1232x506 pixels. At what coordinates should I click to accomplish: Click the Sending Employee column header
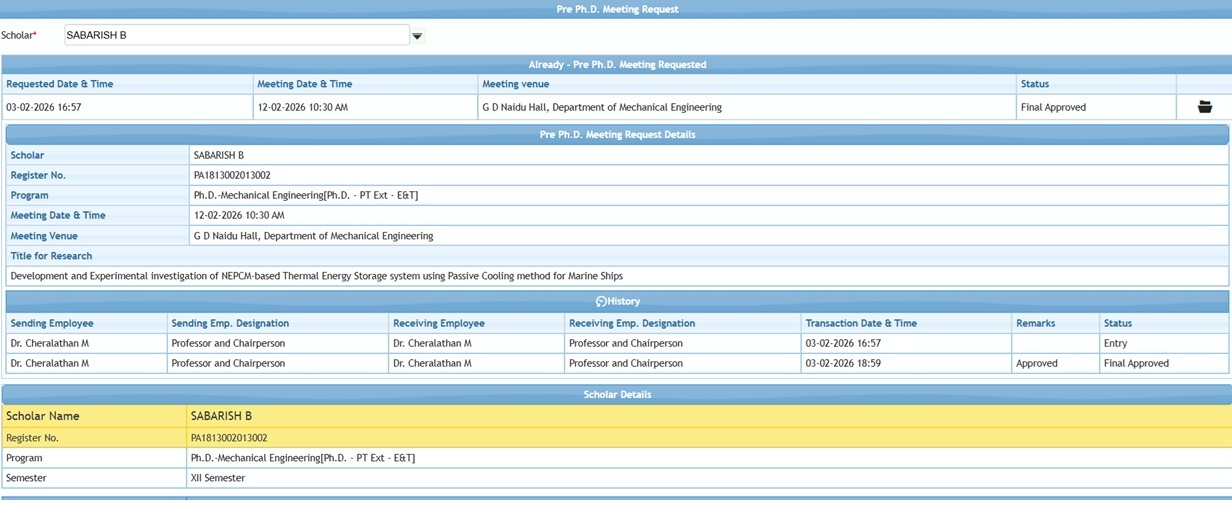tap(52, 323)
